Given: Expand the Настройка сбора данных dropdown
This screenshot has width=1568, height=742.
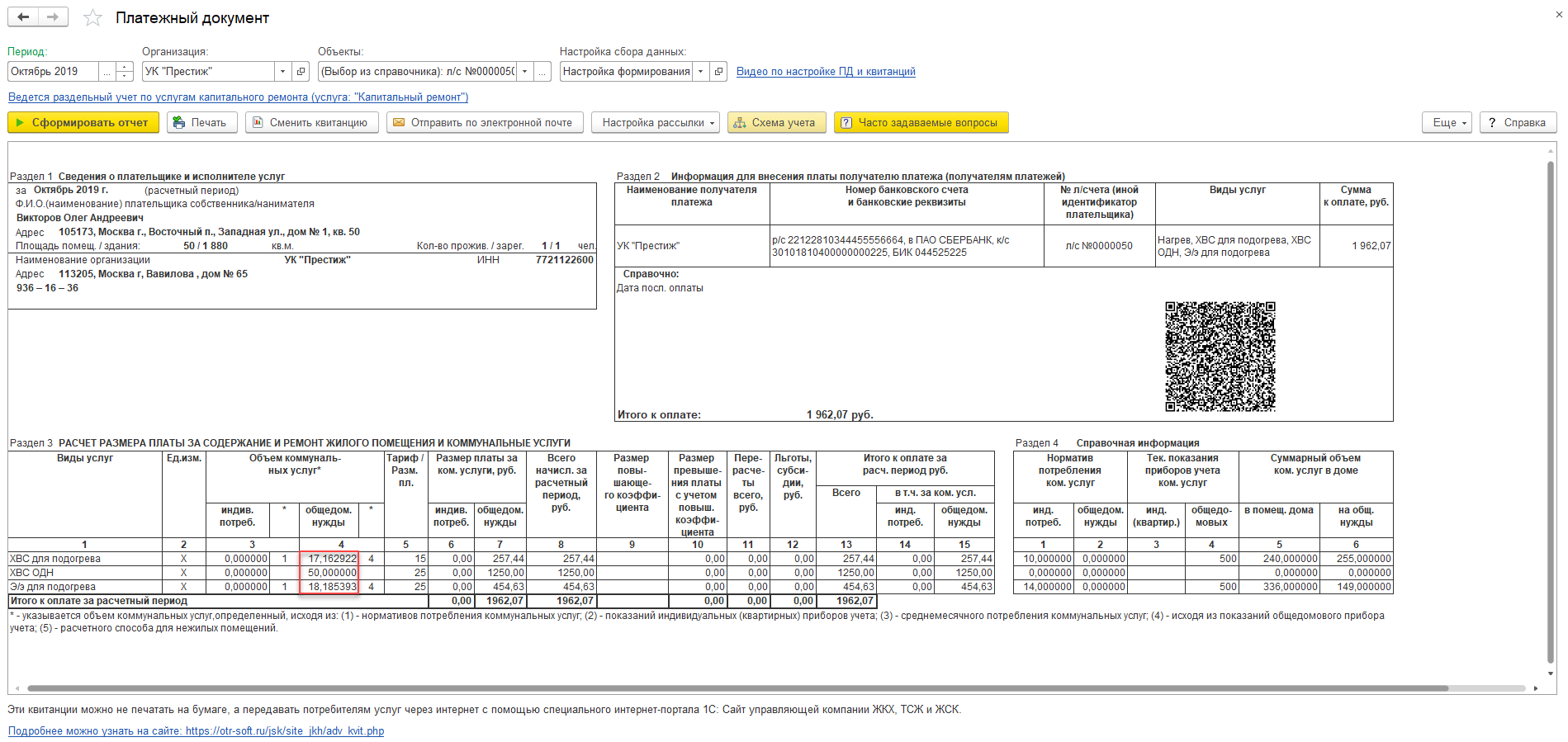Looking at the screenshot, I should coord(700,72).
